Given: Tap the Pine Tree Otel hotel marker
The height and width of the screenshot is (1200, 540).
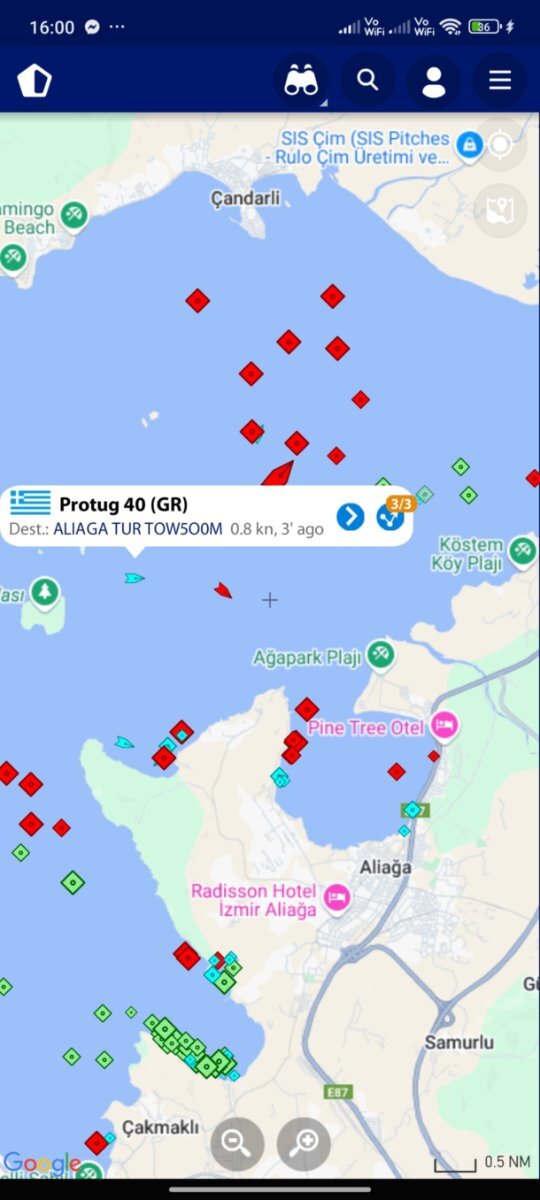Looking at the screenshot, I should coord(445,726).
